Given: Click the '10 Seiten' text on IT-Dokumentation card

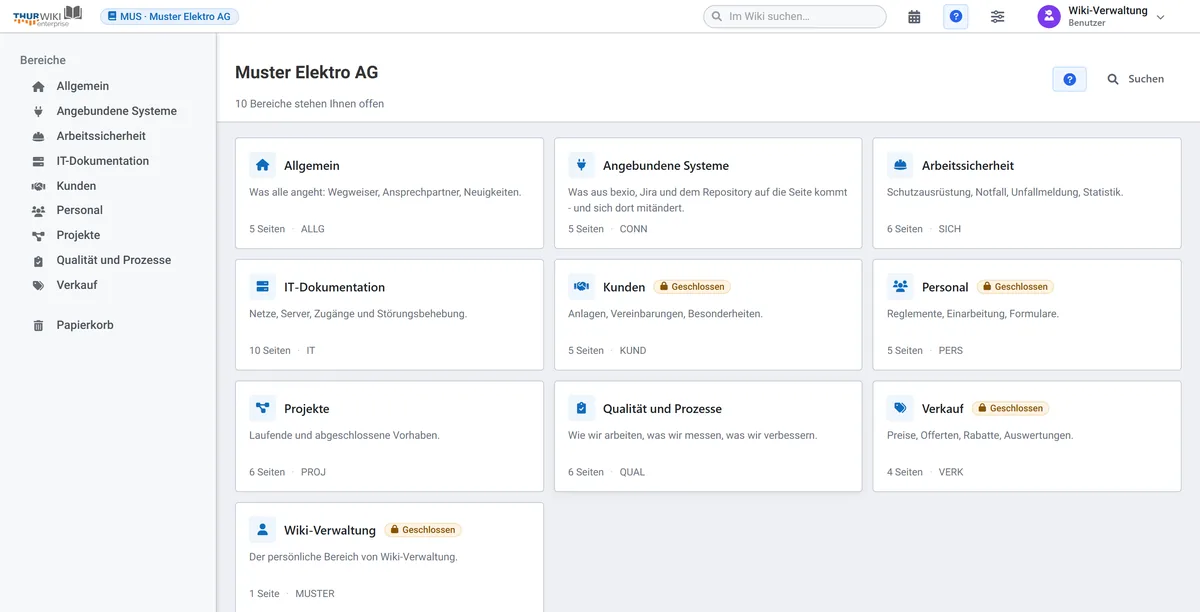Looking at the screenshot, I should pos(270,351).
